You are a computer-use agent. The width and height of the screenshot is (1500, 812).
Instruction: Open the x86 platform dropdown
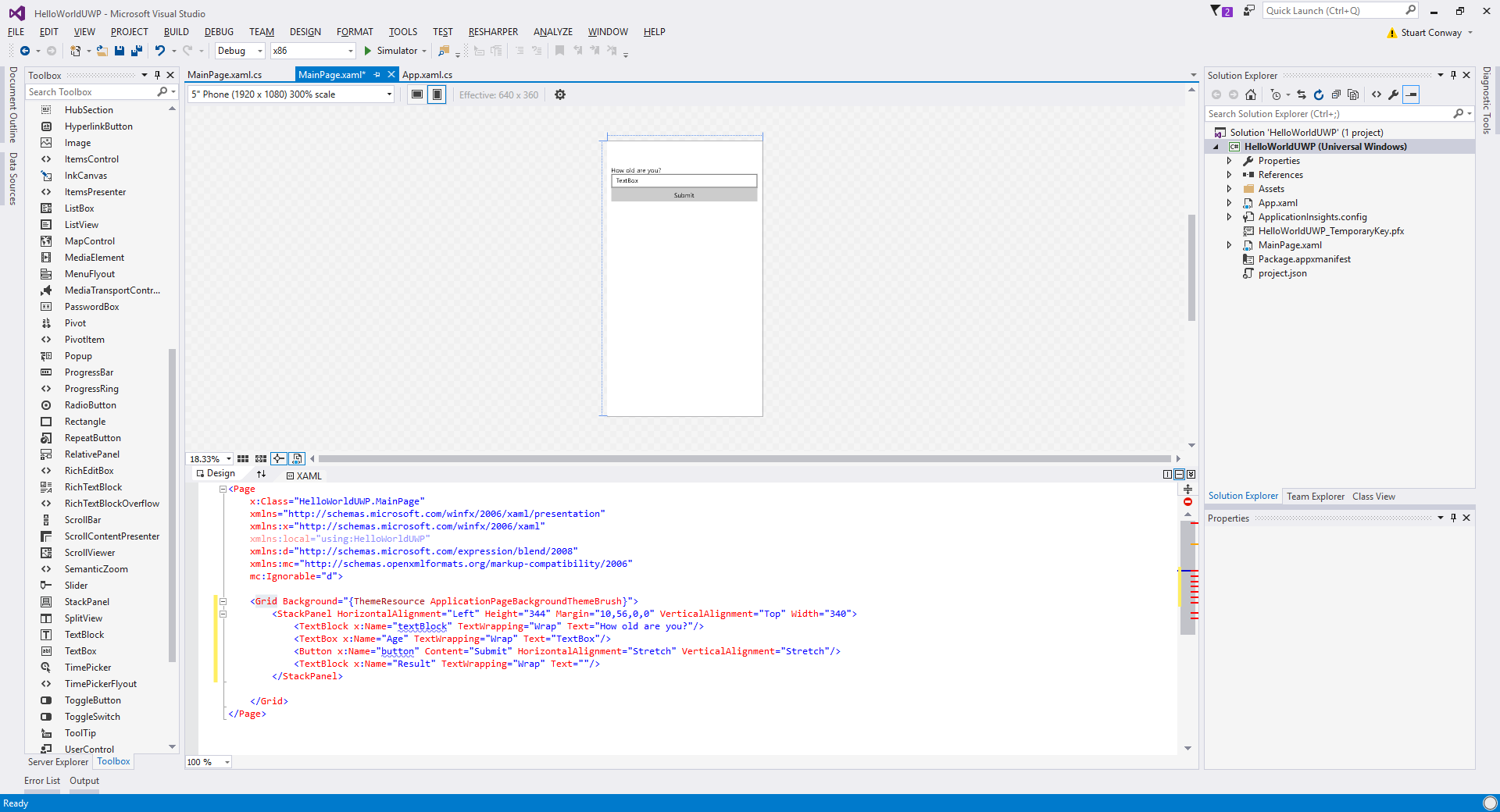(351, 51)
